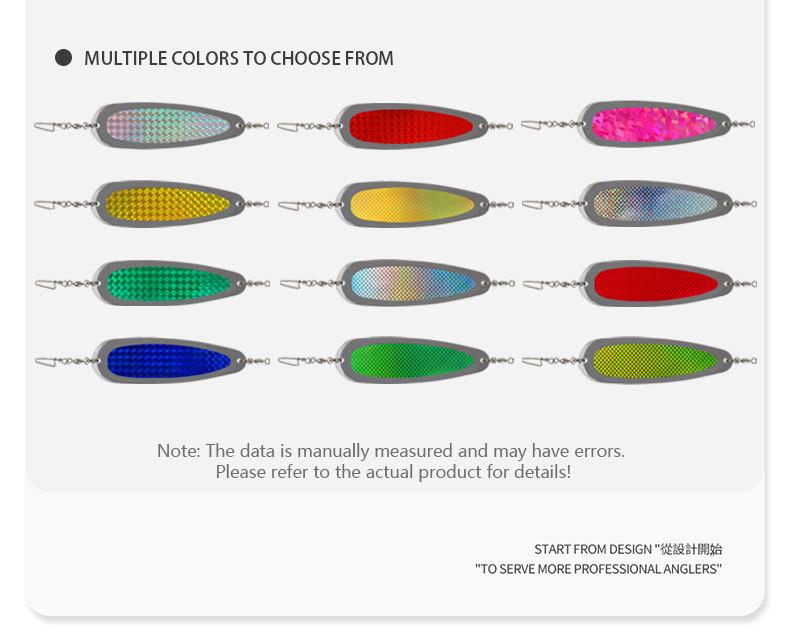Select the pink holographic lure

pyautogui.click(x=654, y=125)
